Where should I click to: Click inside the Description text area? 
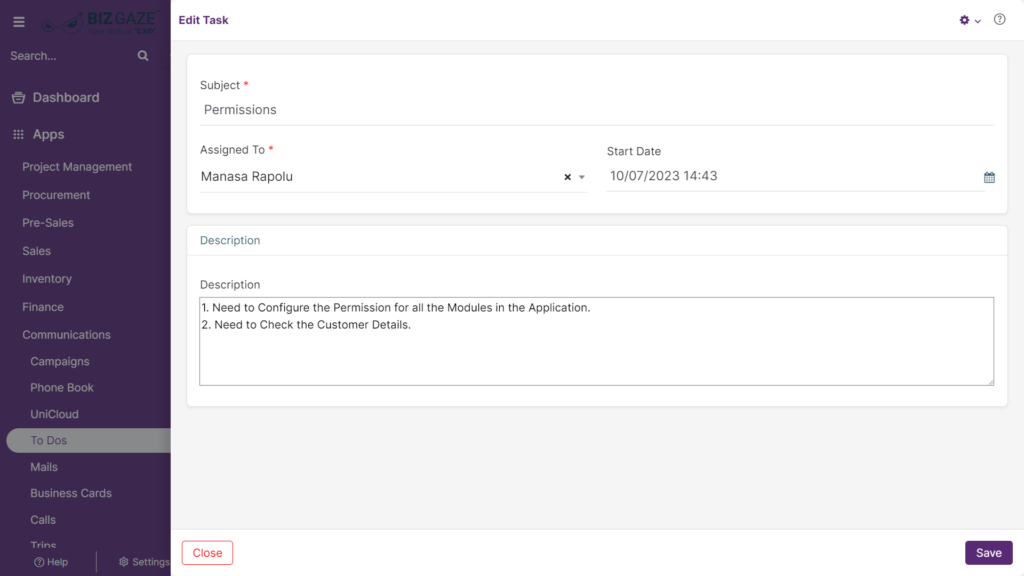click(x=597, y=342)
